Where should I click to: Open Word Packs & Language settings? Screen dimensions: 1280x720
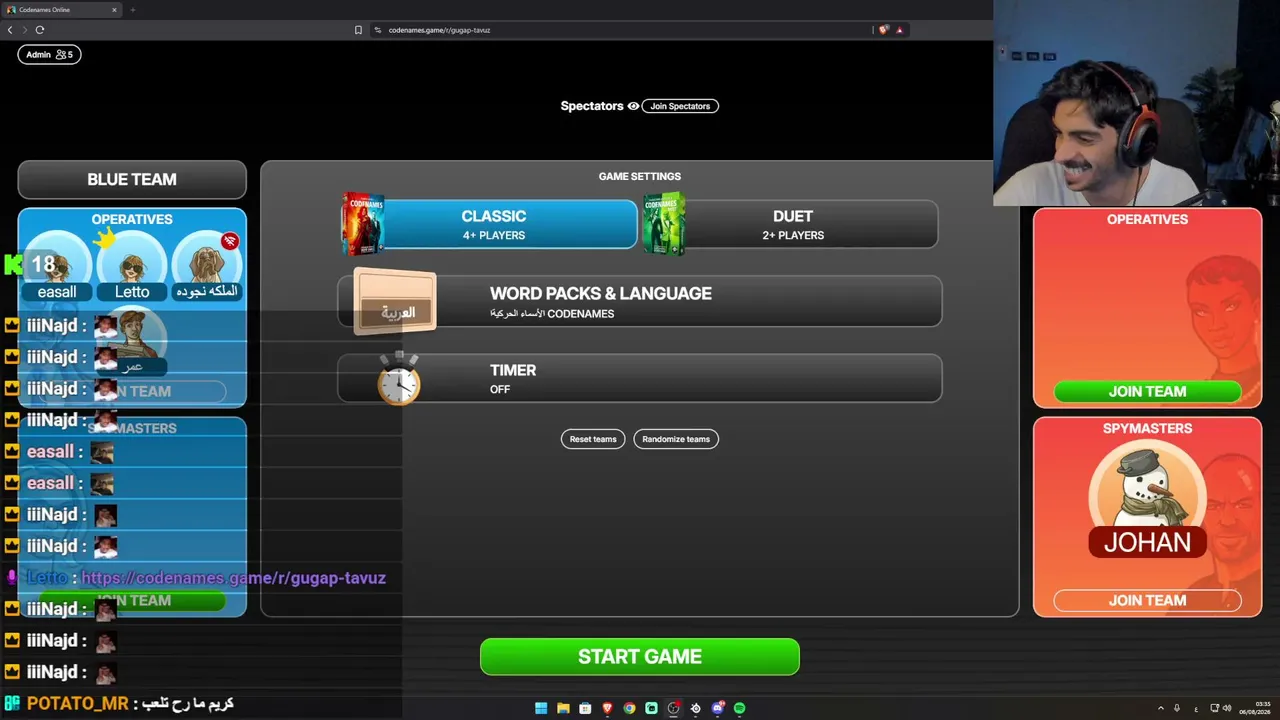pos(640,301)
